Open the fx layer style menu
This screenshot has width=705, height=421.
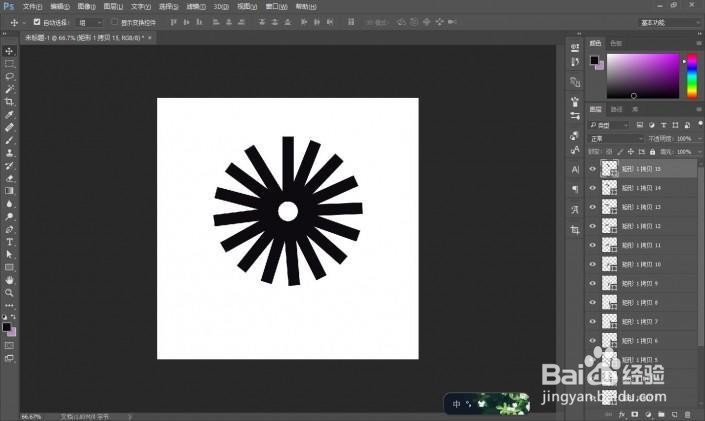click(x=622, y=414)
